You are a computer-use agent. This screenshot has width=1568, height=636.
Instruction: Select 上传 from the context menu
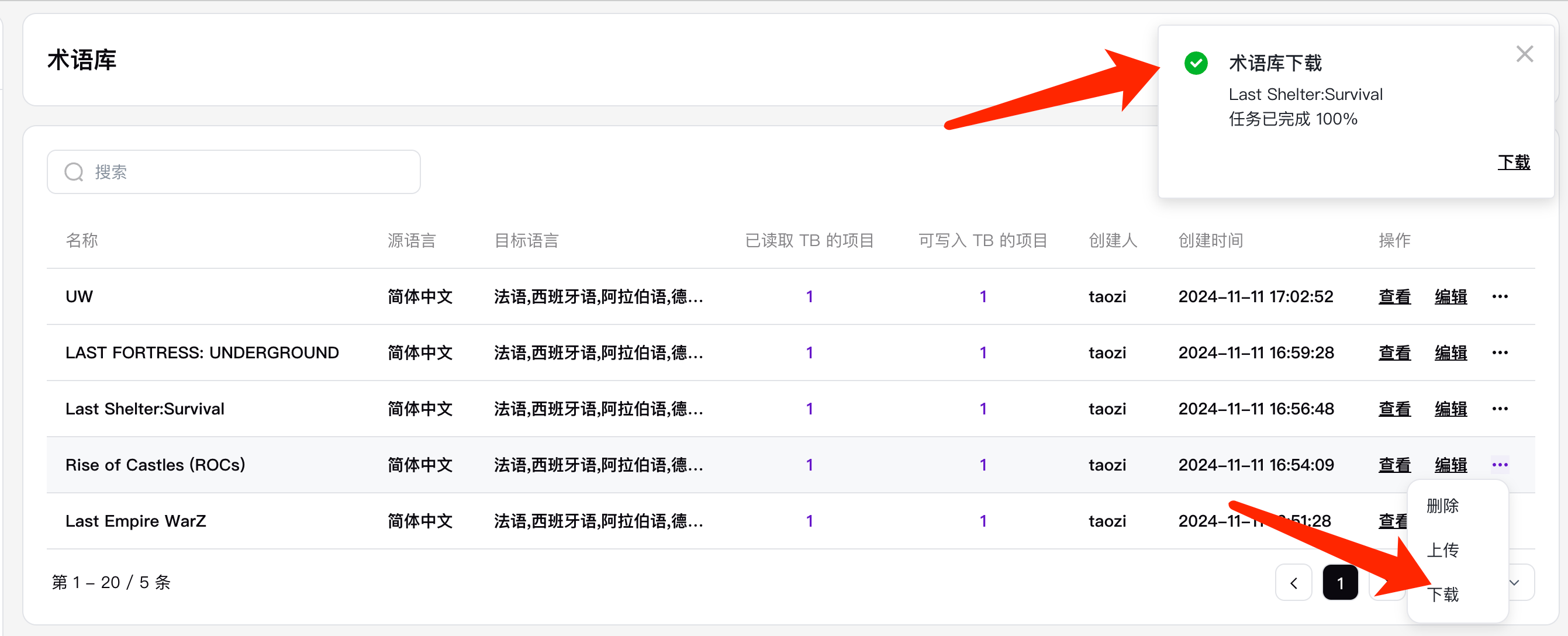[1443, 550]
